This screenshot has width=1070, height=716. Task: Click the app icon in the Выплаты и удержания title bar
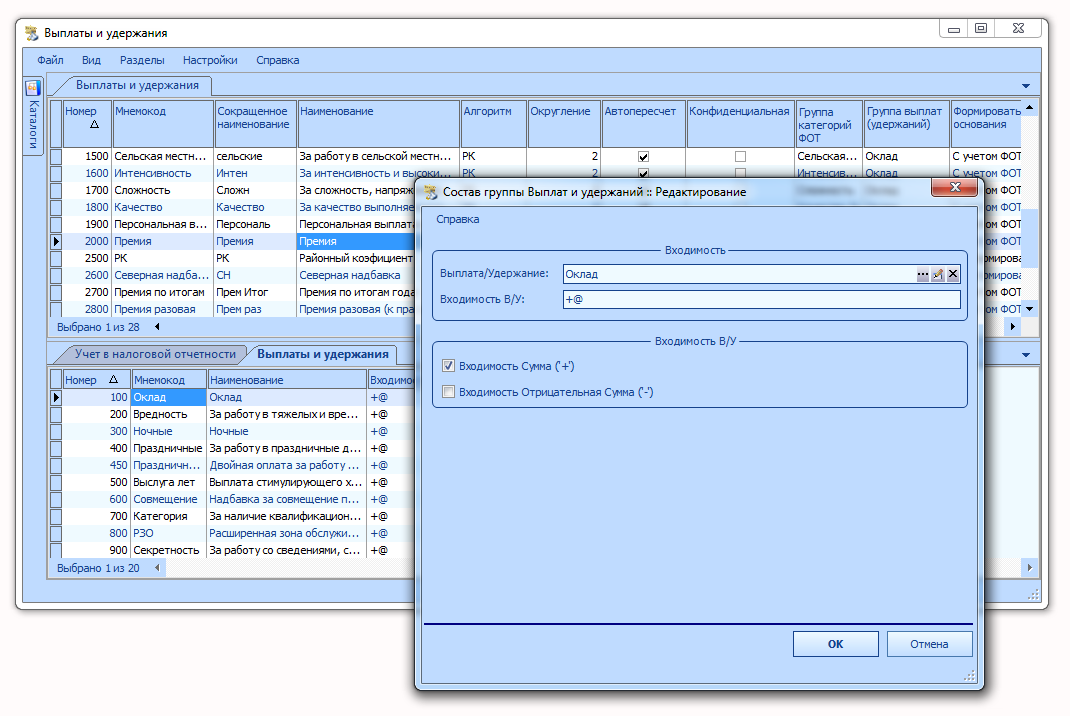[x=31, y=33]
